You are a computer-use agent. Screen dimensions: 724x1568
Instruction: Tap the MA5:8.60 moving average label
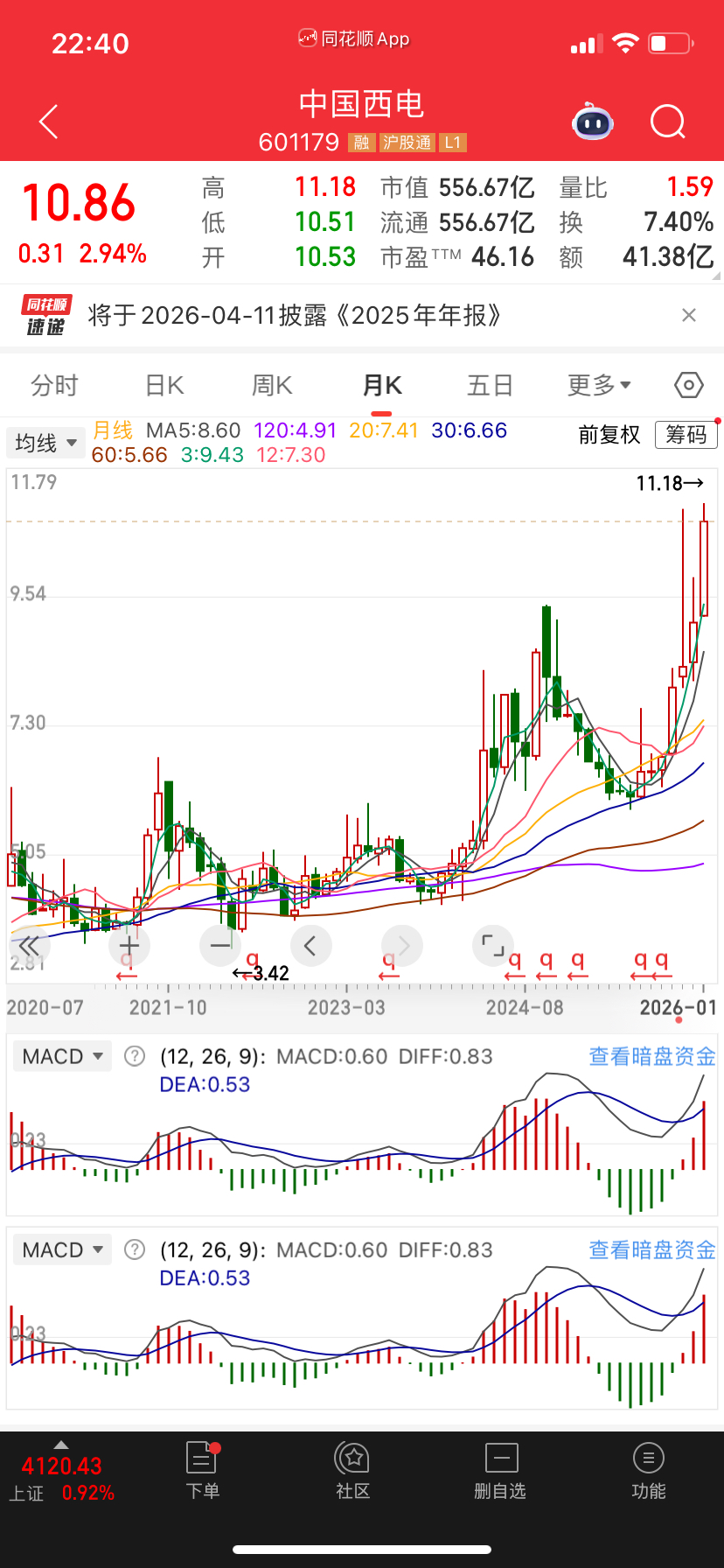coord(193,430)
